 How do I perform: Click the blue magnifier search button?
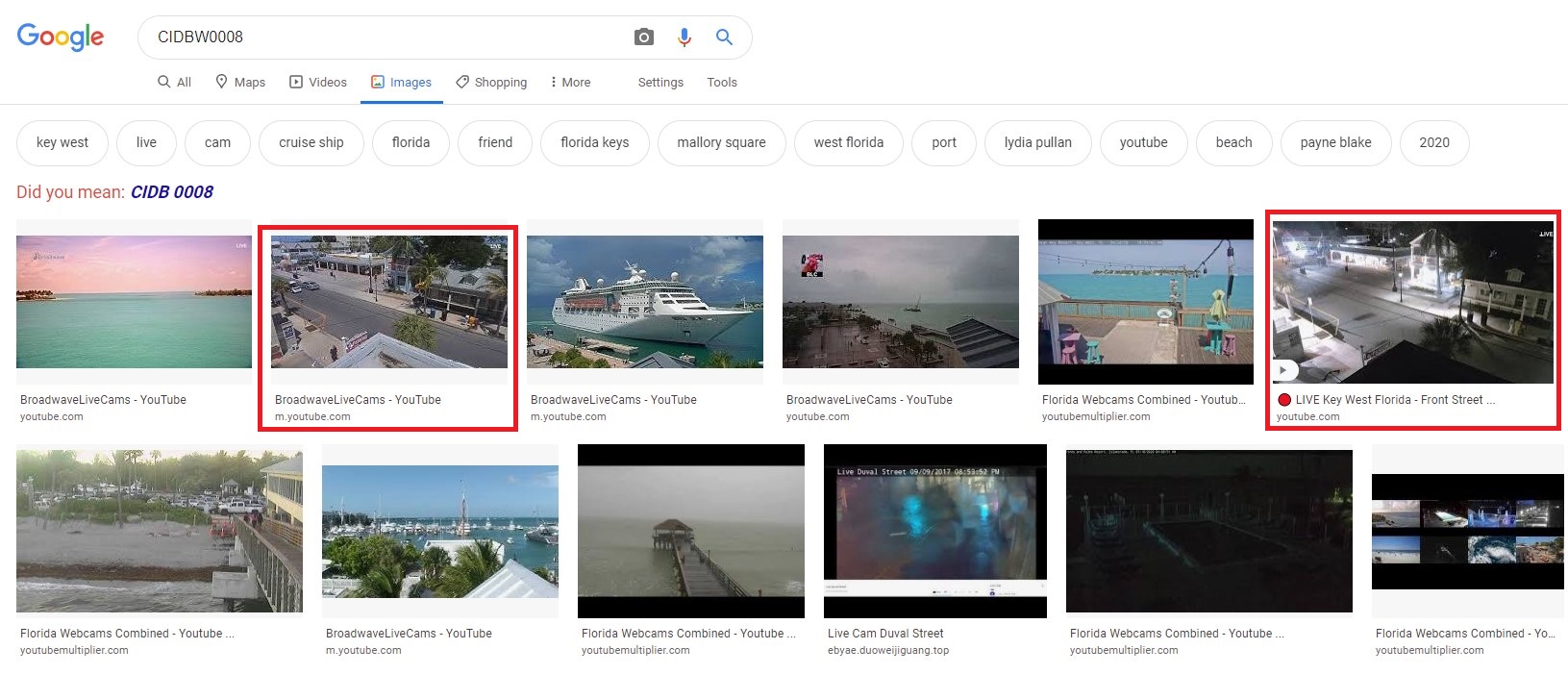pos(724,37)
